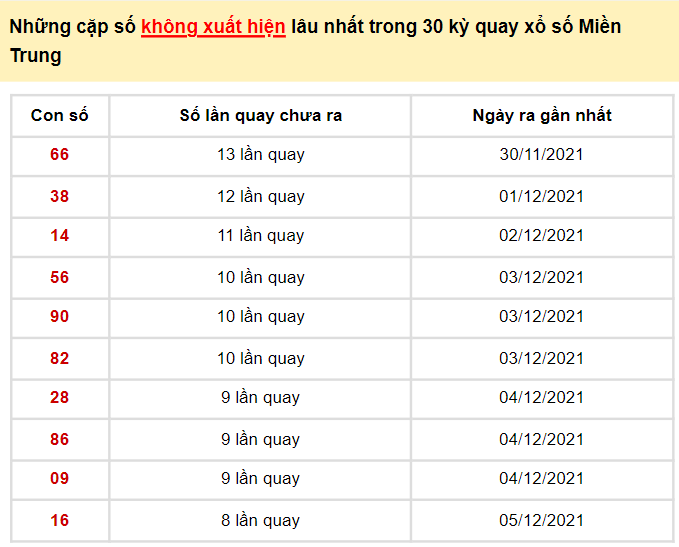679x547 pixels.
Task: Click the "11 lần quay" cell
Action: pos(260,236)
